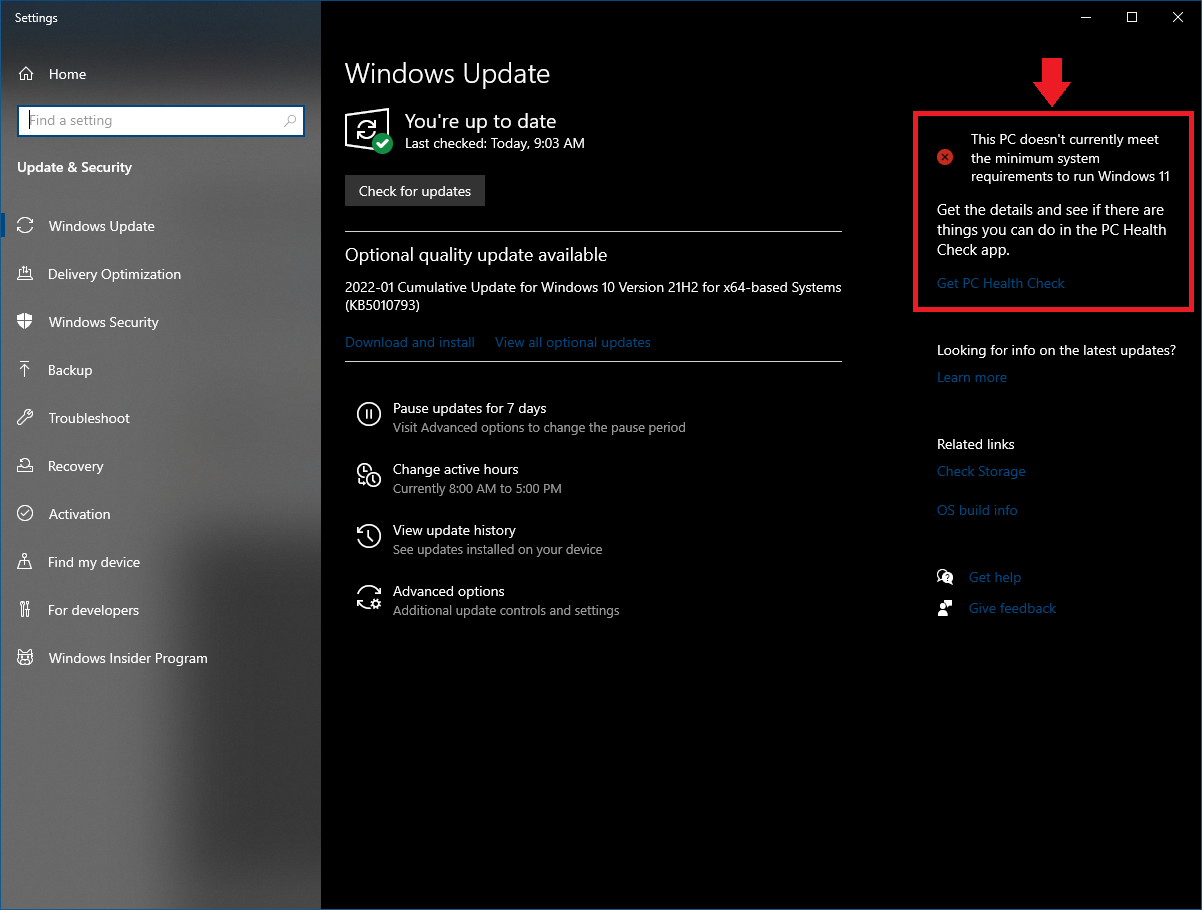
Task: Click the Find my device person icon
Action: point(26,562)
